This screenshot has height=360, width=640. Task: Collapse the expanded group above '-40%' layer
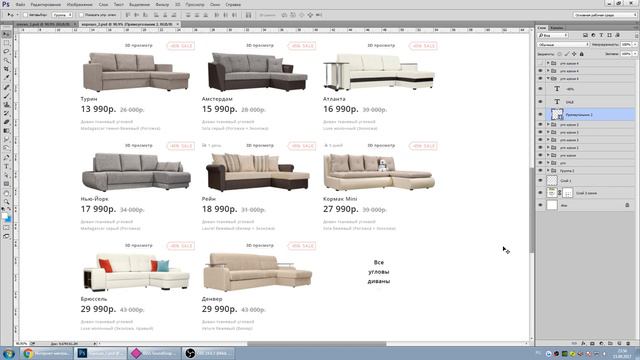coord(548,78)
